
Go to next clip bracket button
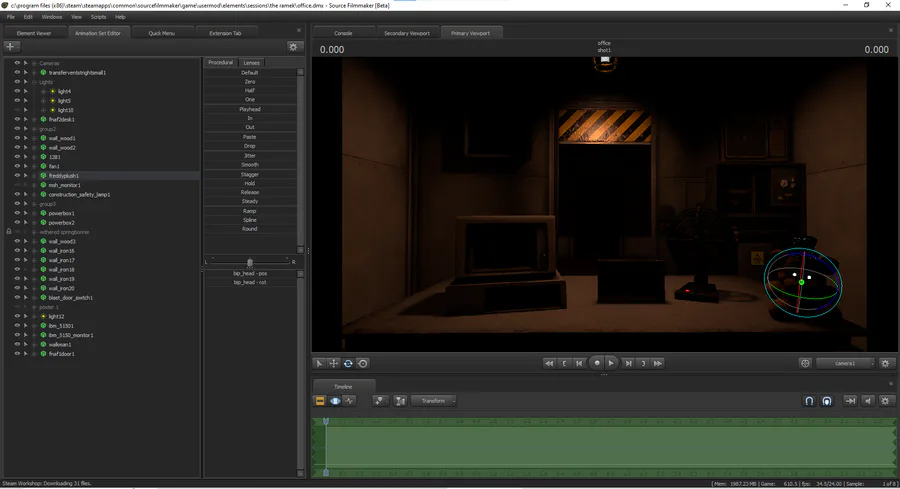pyautogui.click(x=643, y=363)
